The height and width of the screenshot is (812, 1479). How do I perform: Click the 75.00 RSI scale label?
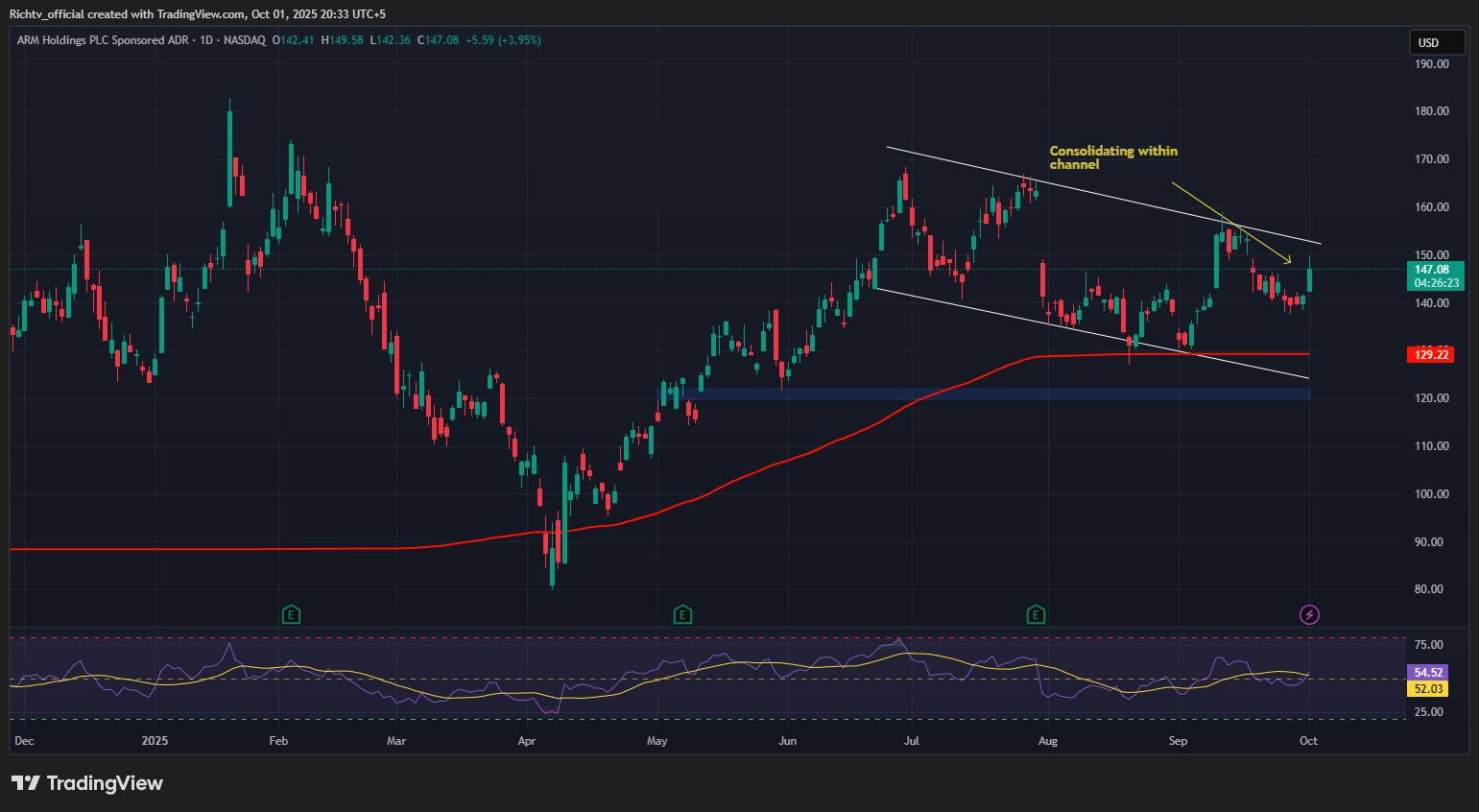click(1428, 645)
